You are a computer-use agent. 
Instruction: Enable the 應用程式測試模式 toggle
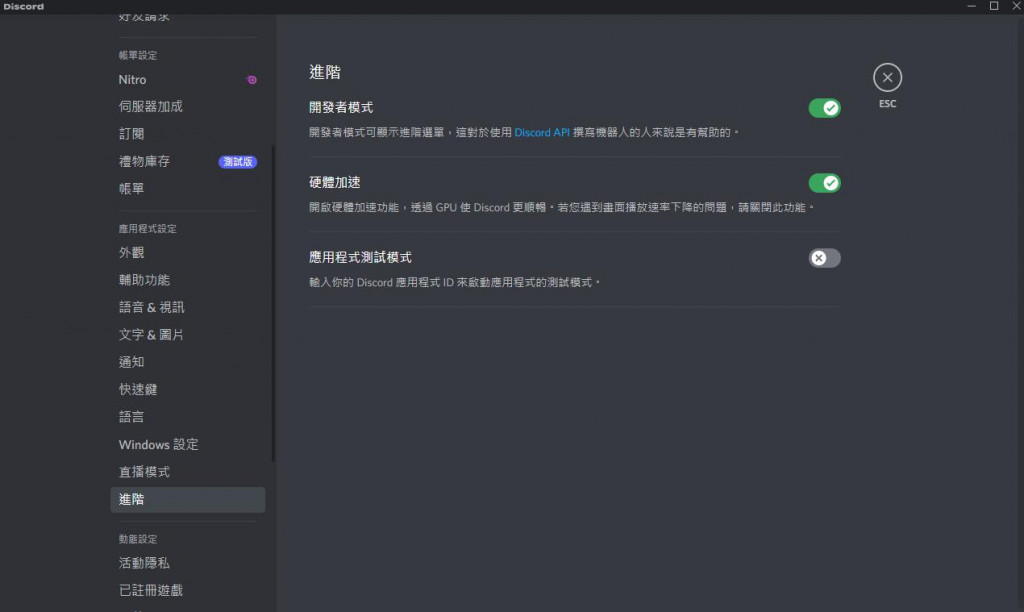pos(824,258)
